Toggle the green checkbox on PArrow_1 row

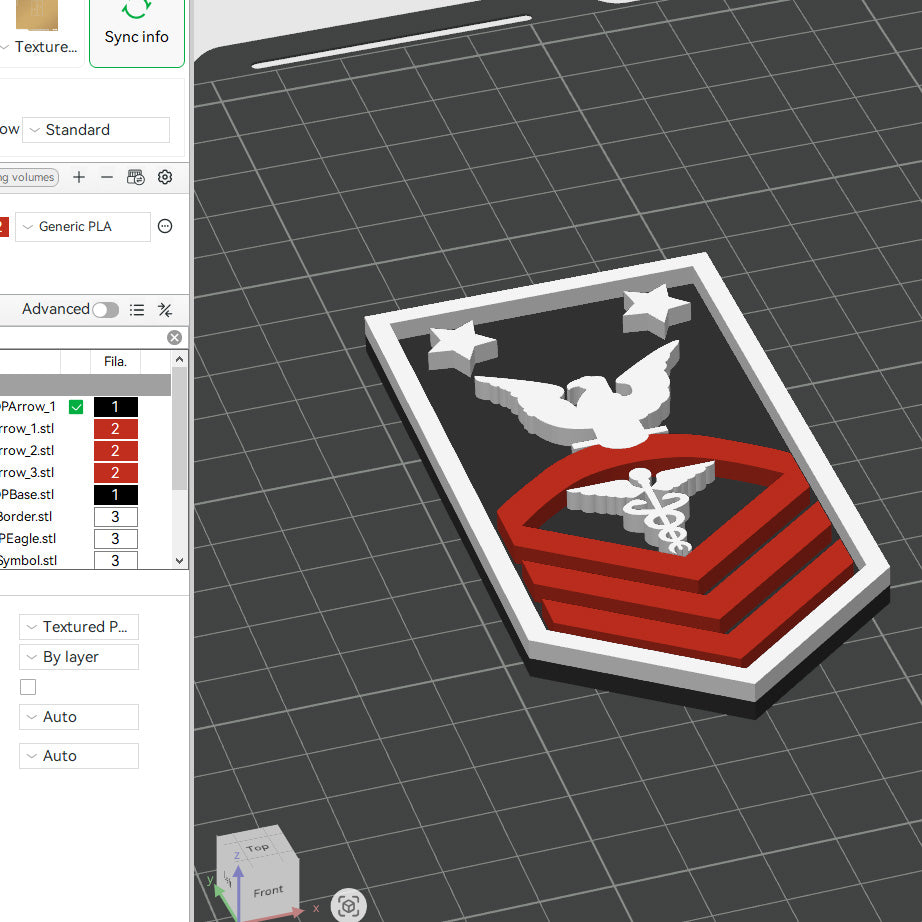pos(76,407)
